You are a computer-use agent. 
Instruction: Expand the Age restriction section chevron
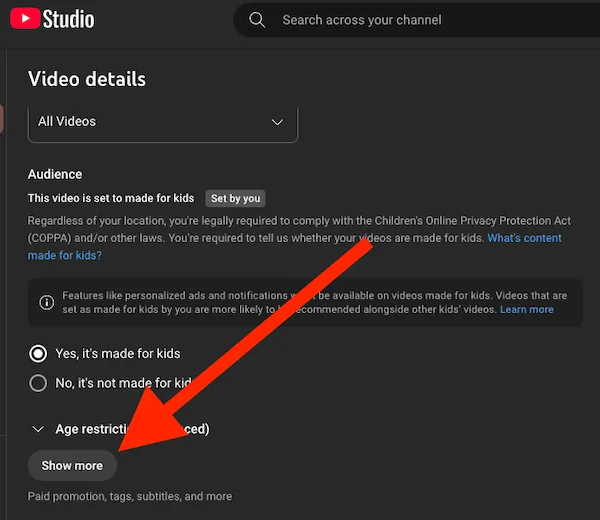tap(38, 429)
